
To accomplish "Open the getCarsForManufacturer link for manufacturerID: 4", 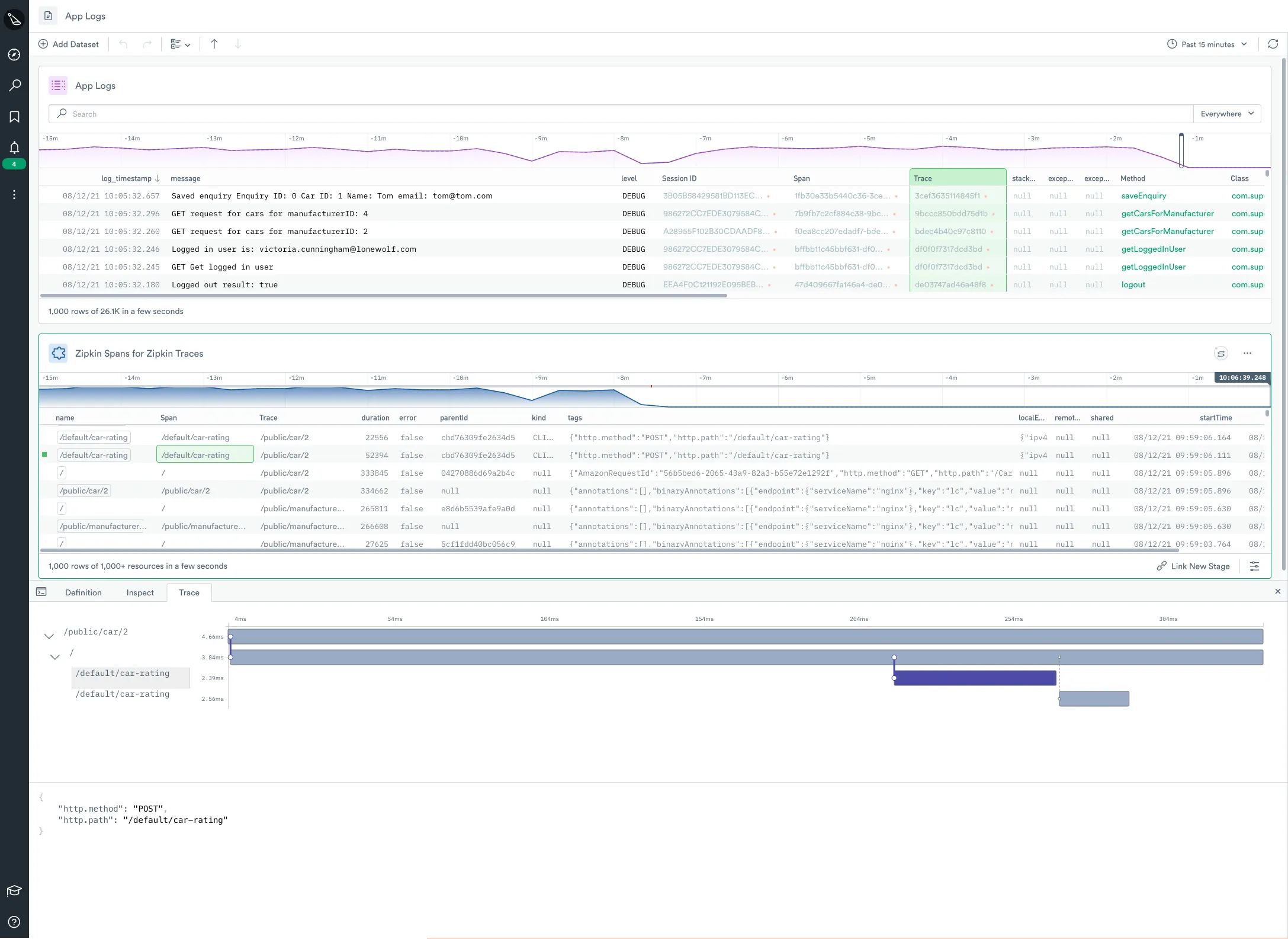I will [1167, 213].
